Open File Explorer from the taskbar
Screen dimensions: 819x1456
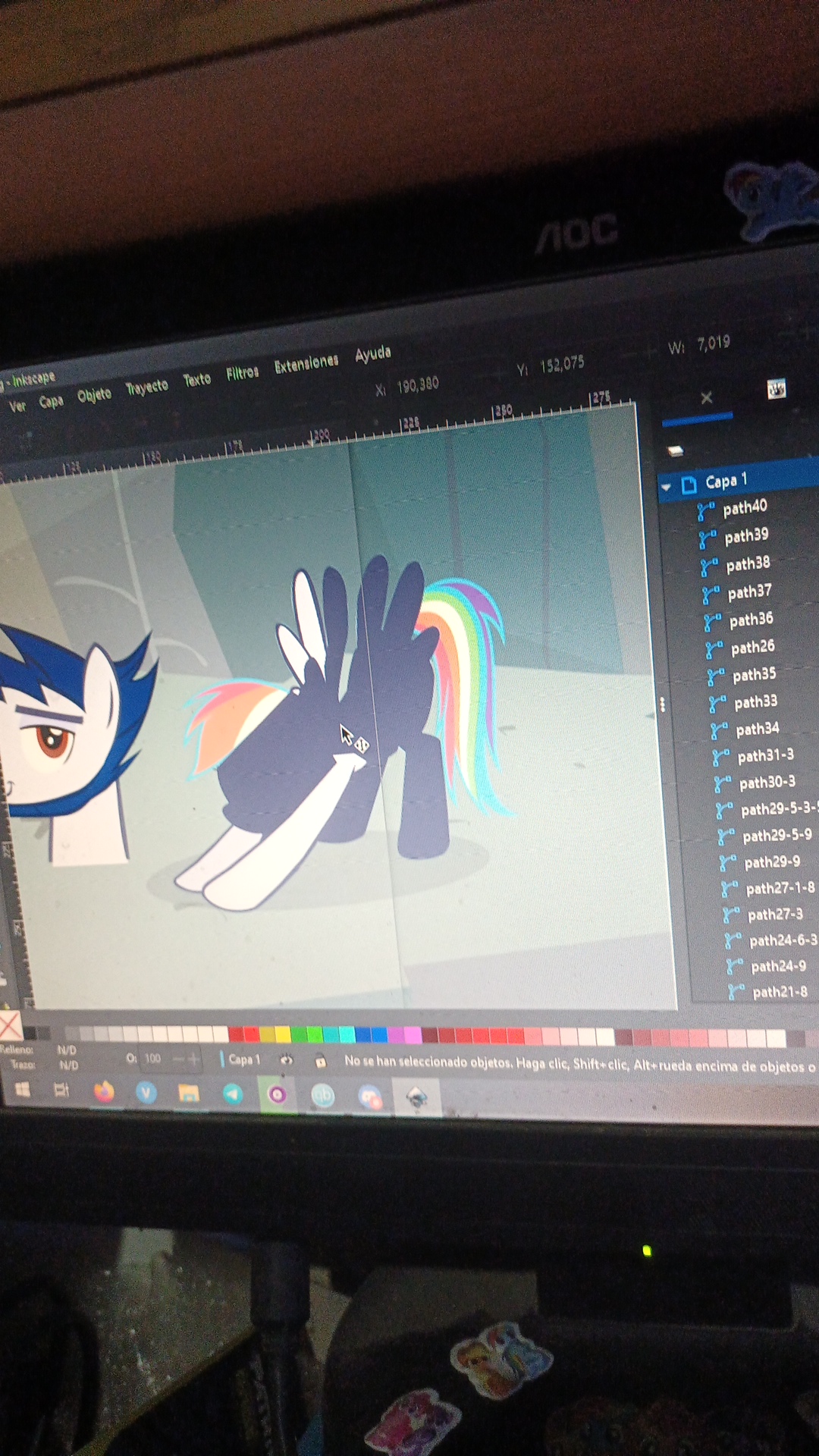click(x=189, y=1094)
